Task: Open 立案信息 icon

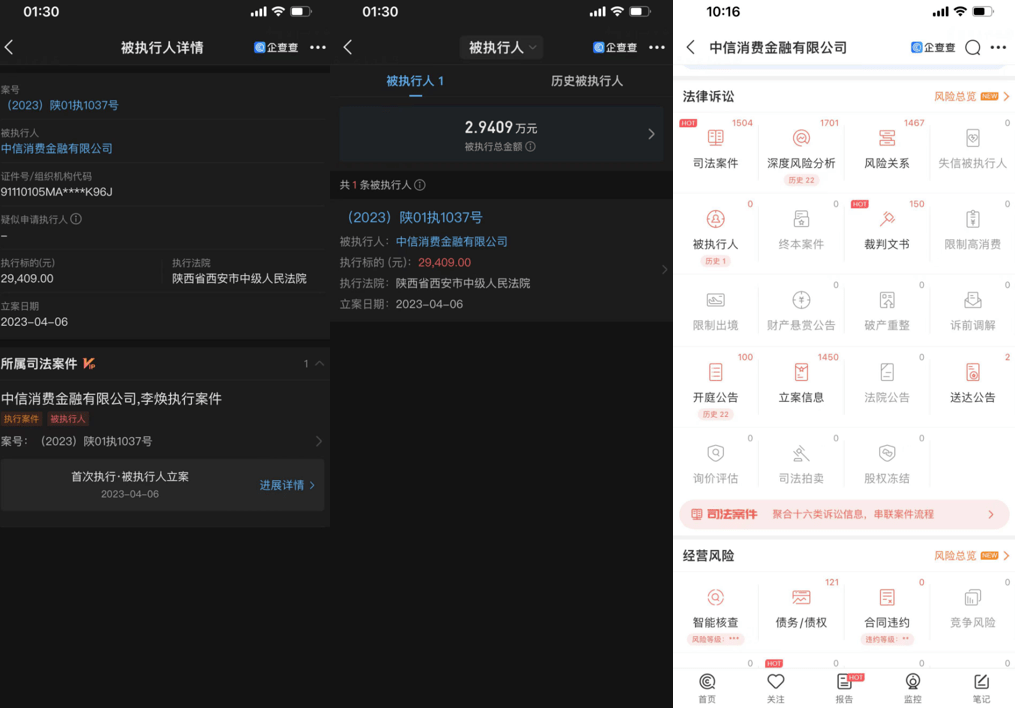Action: (801, 372)
